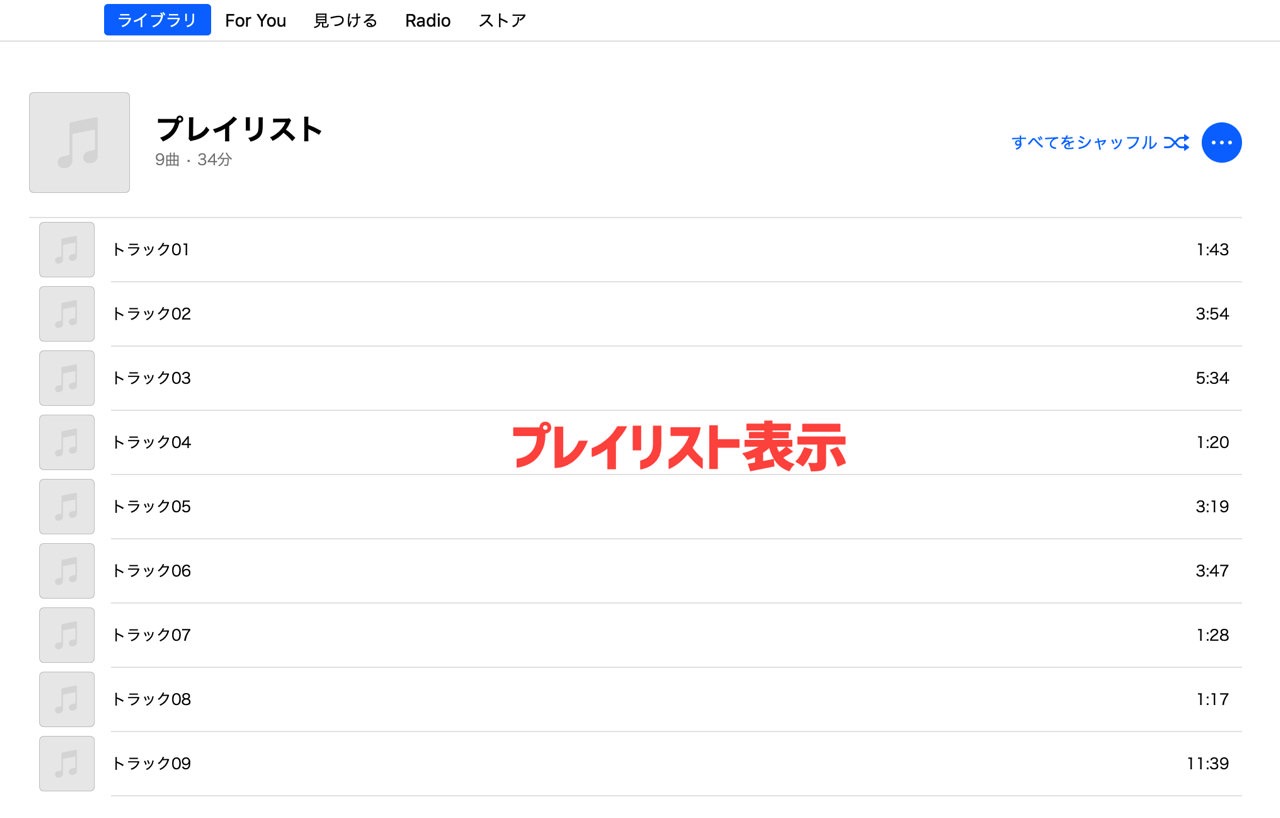Open the 見つける tab

point(345,20)
